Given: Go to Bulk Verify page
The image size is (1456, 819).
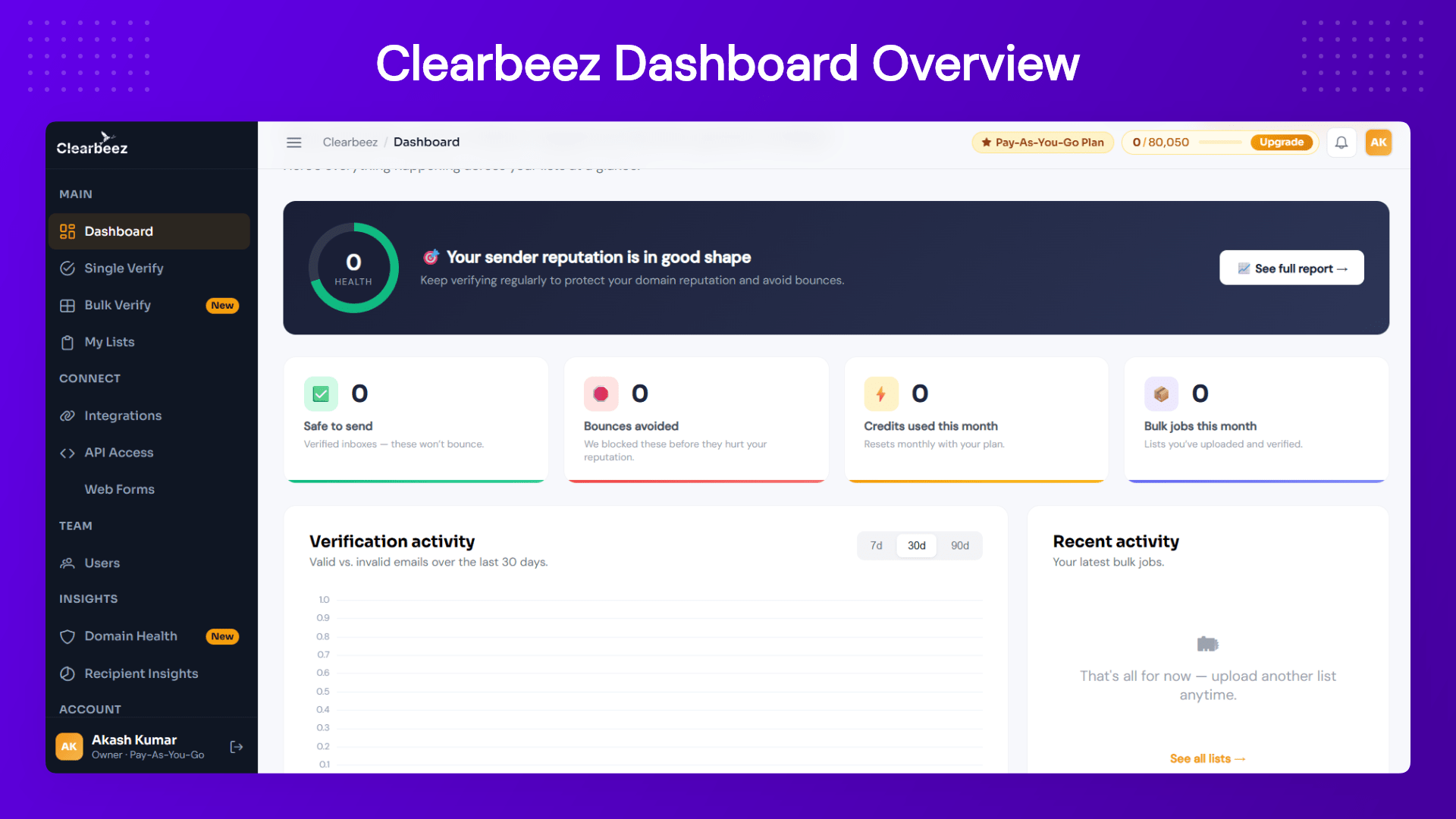Looking at the screenshot, I should (x=149, y=306).
